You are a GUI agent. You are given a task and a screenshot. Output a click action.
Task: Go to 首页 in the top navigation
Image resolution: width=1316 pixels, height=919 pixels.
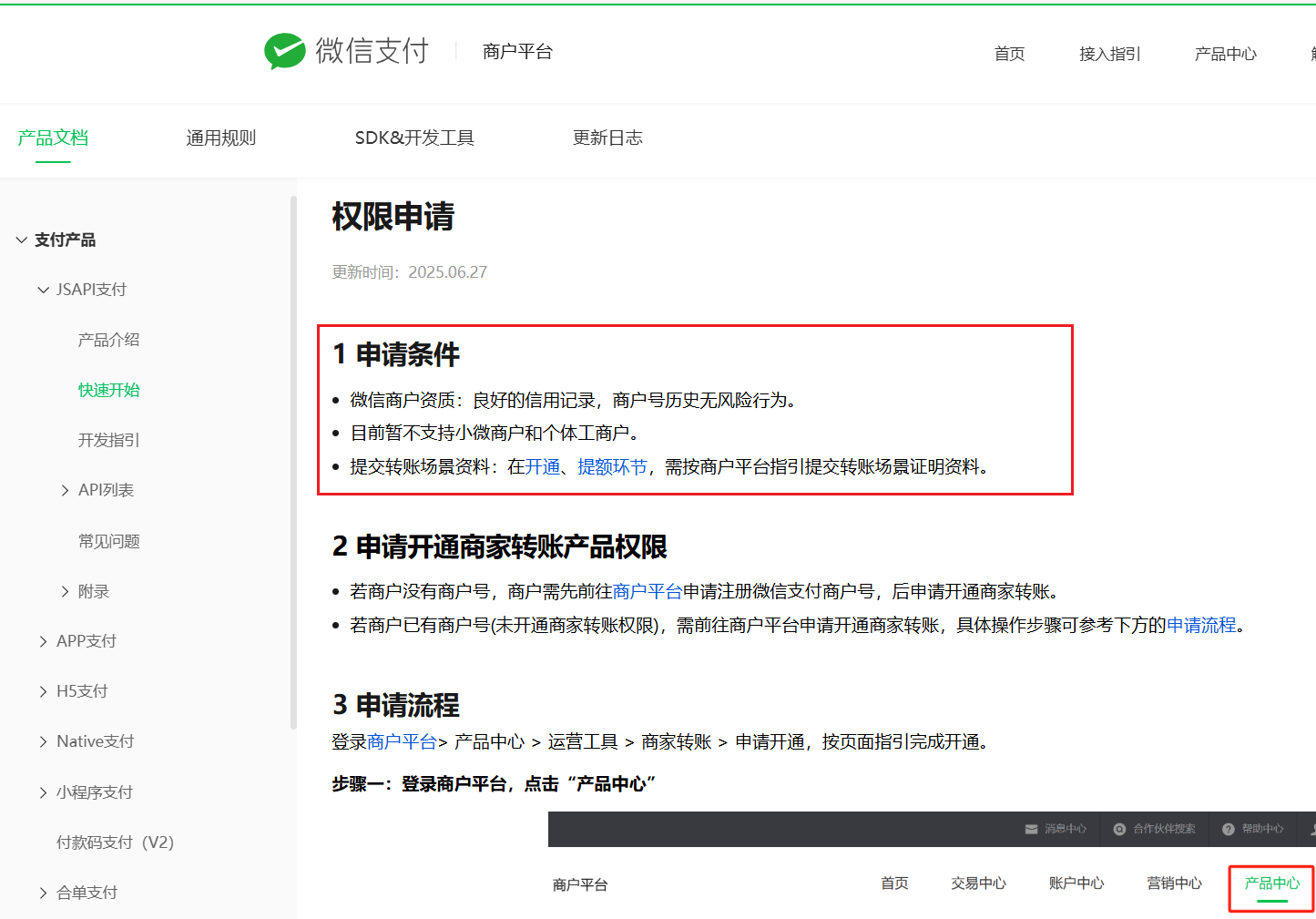[x=1009, y=54]
